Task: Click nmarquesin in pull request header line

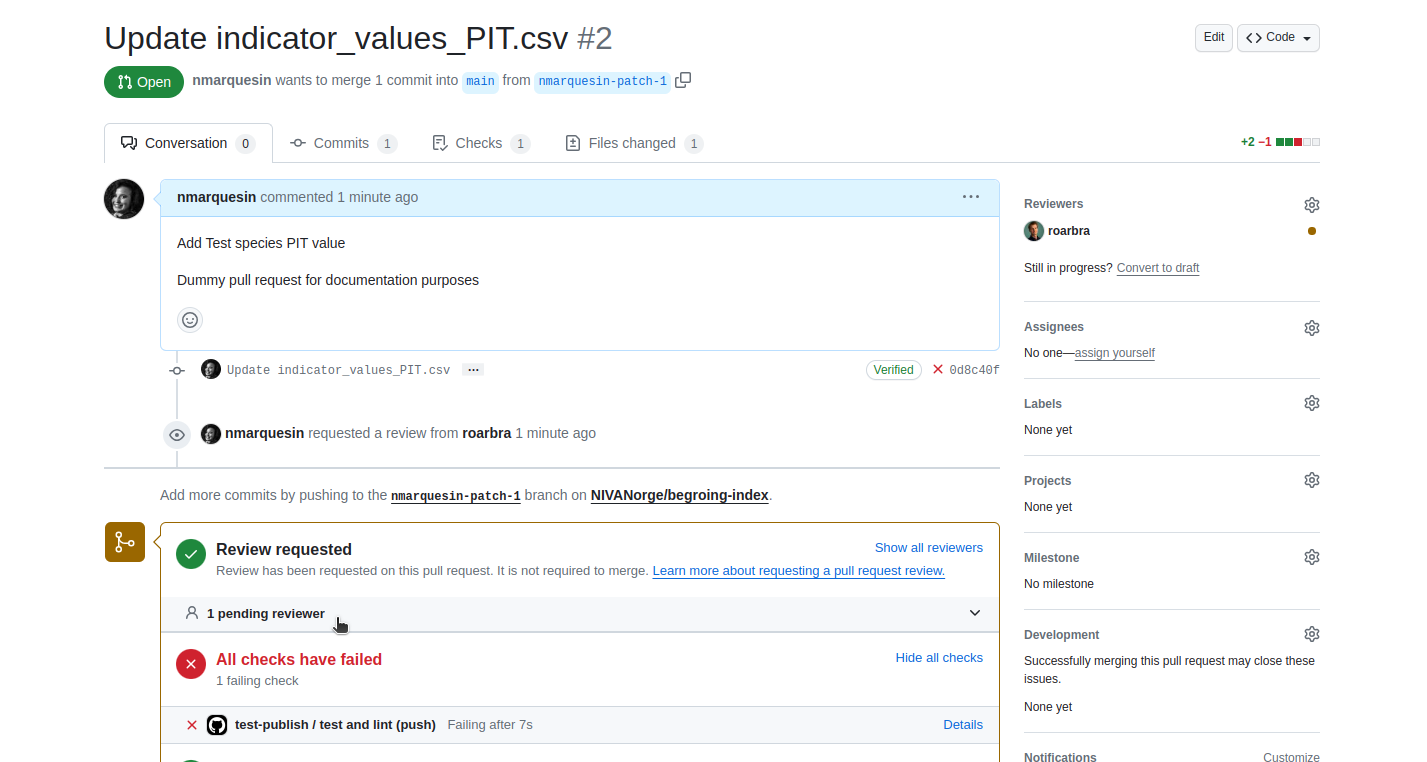Action: [x=232, y=80]
